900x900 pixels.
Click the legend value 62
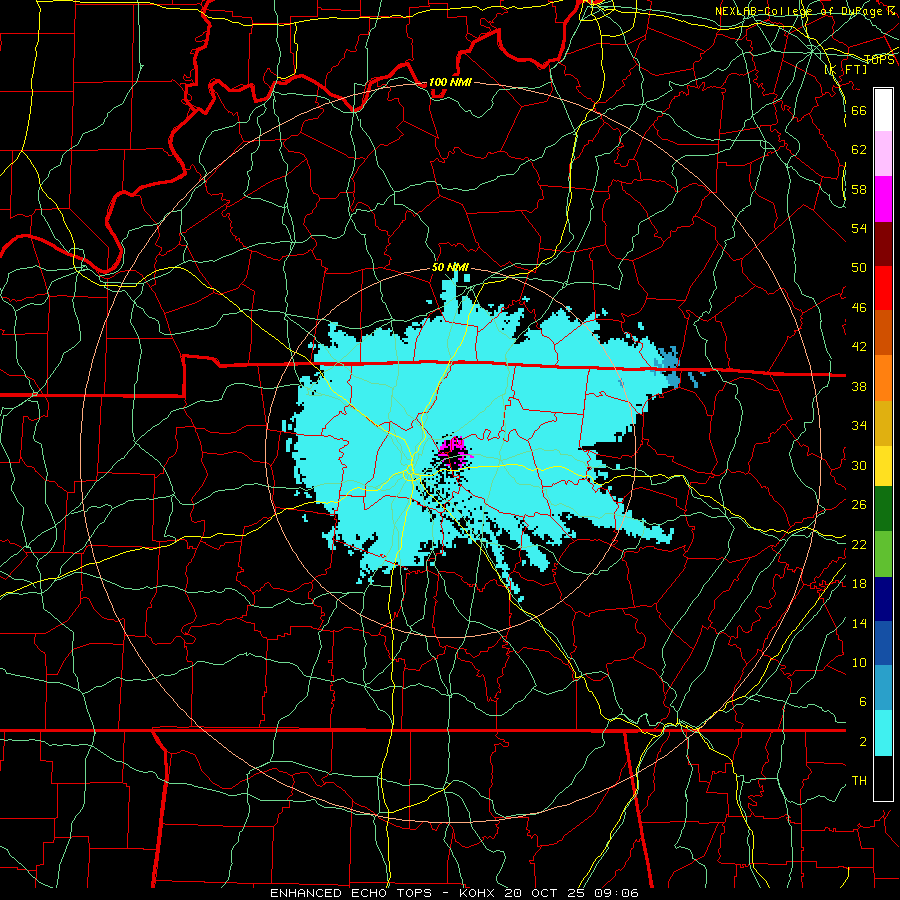click(x=859, y=149)
